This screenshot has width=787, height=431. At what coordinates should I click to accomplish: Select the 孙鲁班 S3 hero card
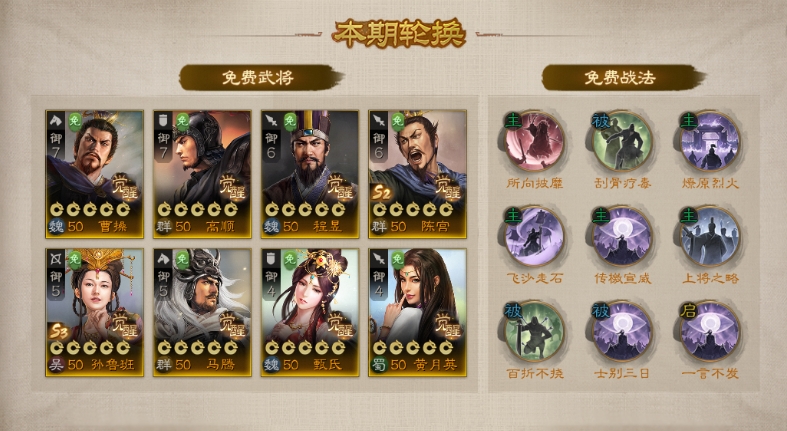[x=94, y=312]
